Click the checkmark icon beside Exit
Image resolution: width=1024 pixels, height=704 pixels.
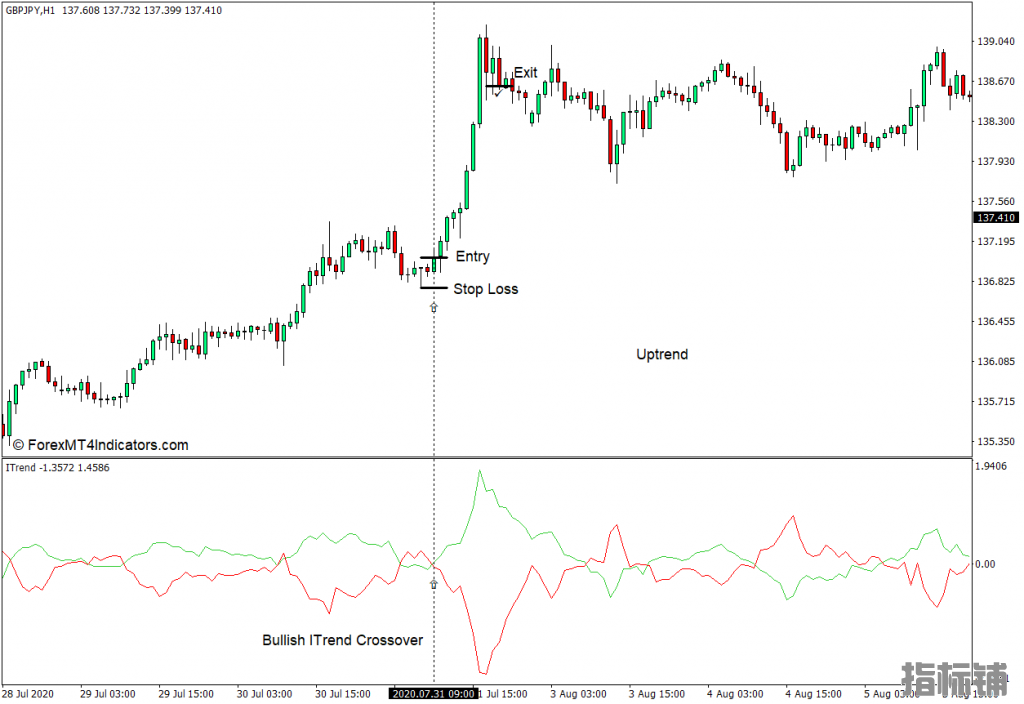498,93
